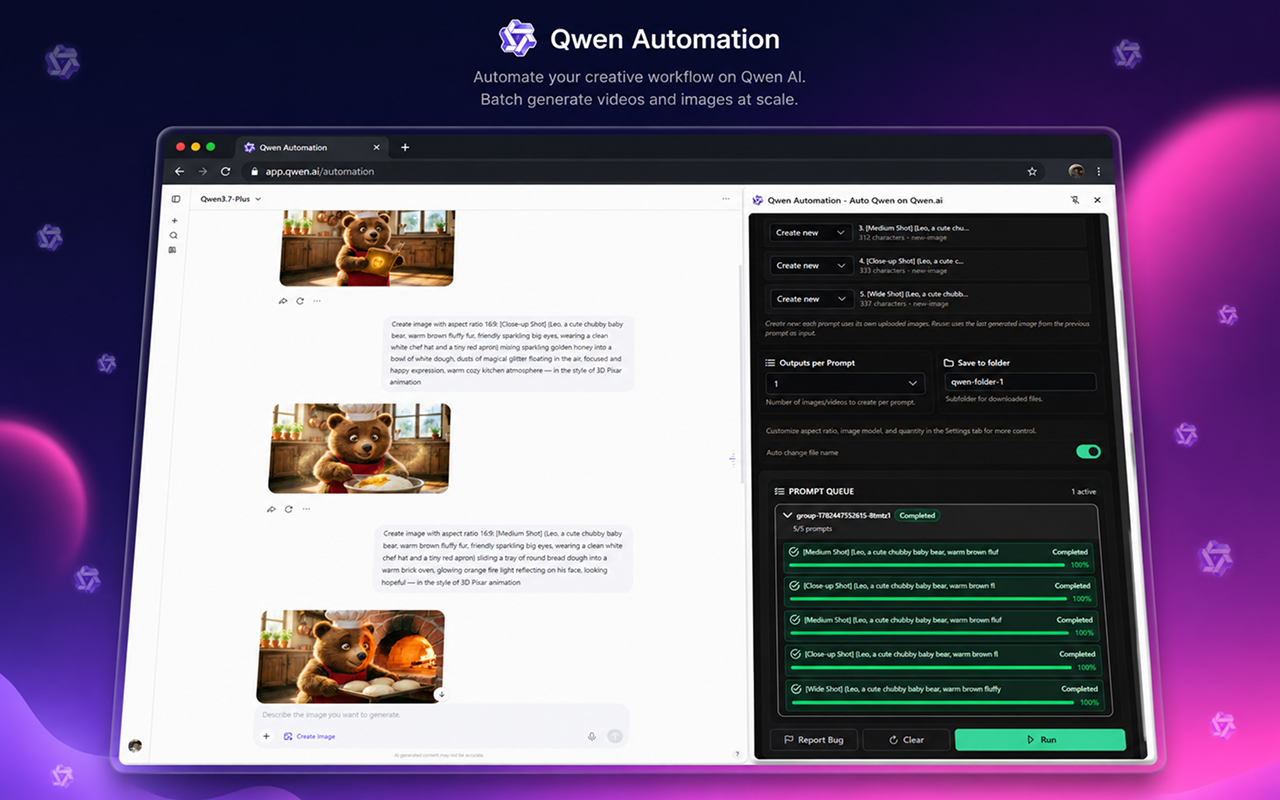Toggle the sidebar panel icon in Qwen chat
Viewport: 1280px width, 800px height.
pyautogui.click(x=175, y=199)
